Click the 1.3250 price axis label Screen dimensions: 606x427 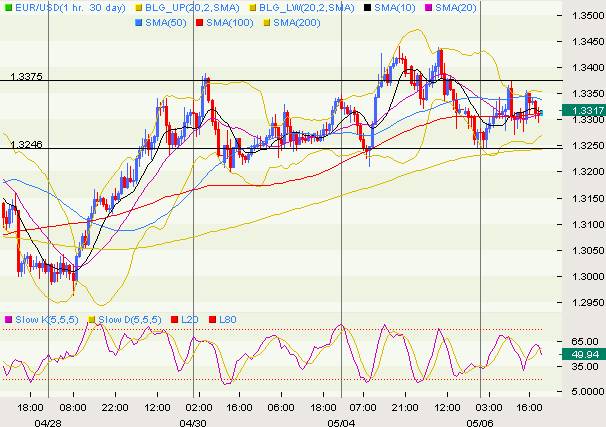point(588,146)
